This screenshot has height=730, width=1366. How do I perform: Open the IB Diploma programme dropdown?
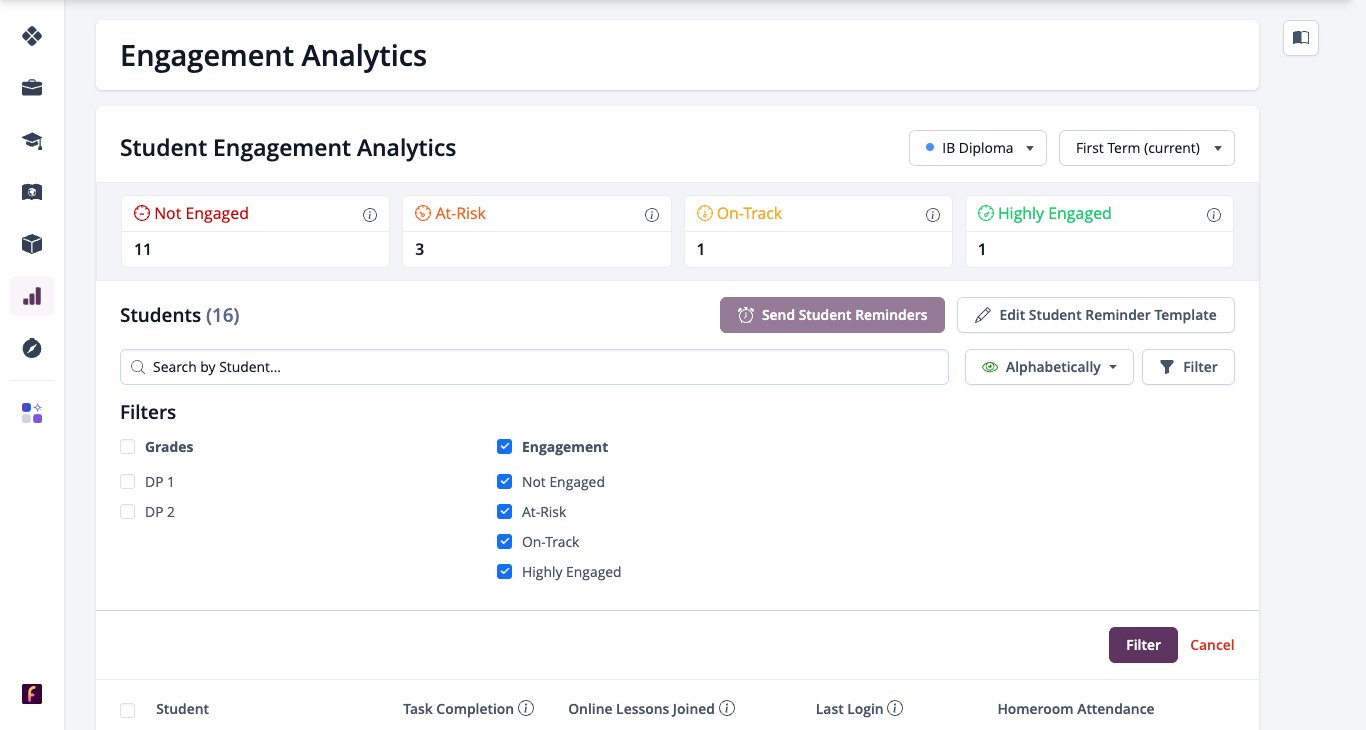978,148
